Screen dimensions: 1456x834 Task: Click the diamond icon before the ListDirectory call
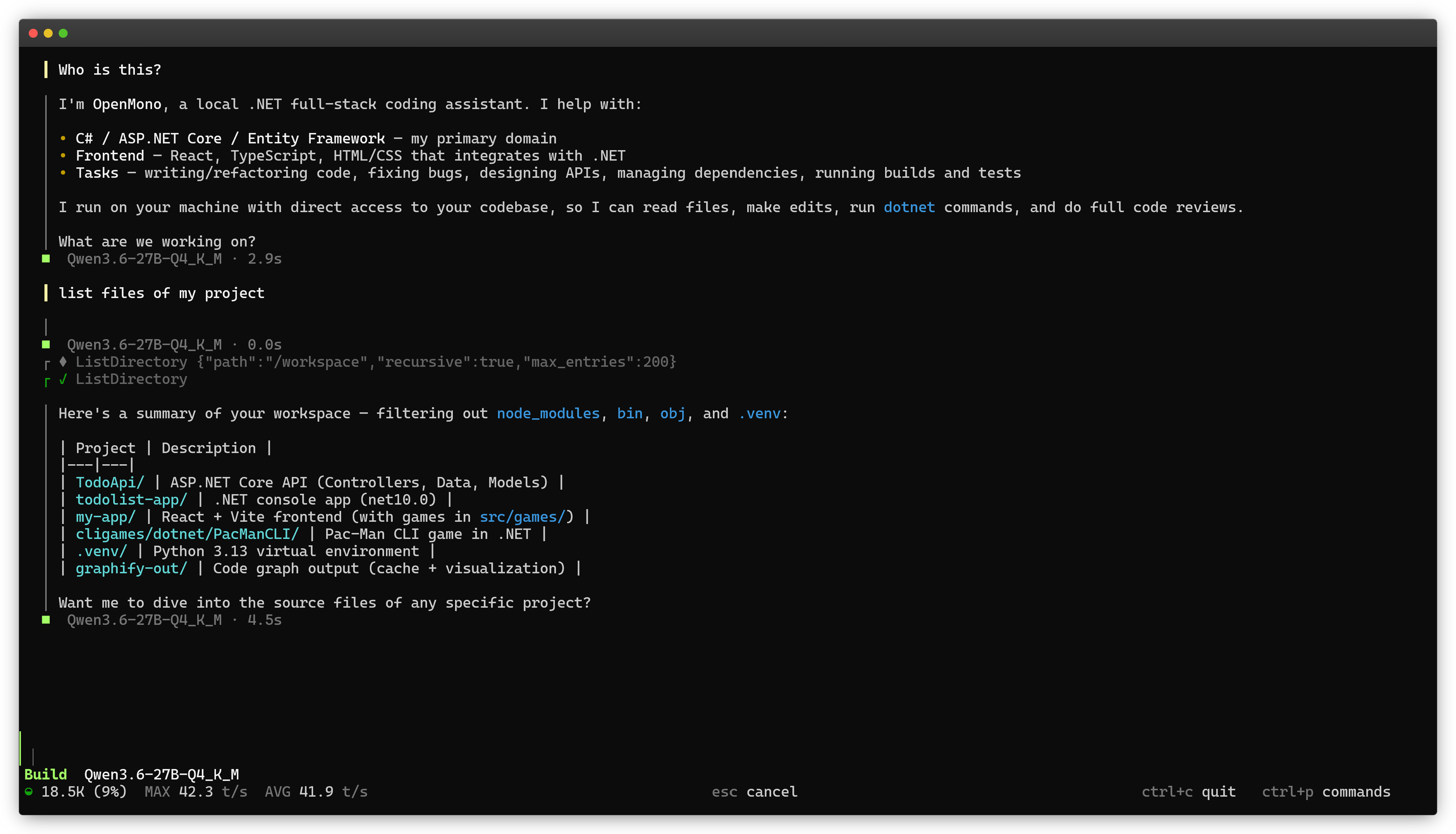63,362
